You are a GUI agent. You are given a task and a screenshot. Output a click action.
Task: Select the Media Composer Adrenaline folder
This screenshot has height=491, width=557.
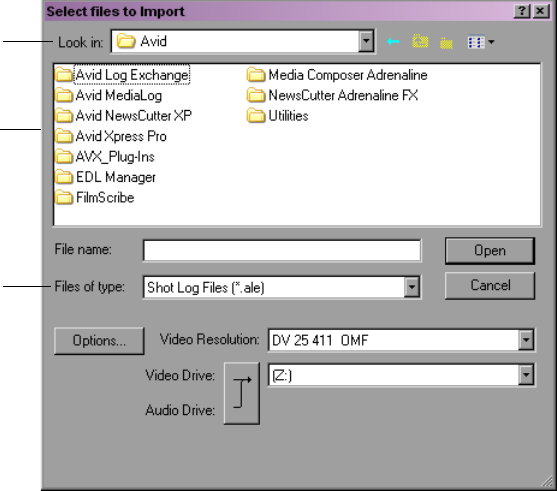click(337, 75)
